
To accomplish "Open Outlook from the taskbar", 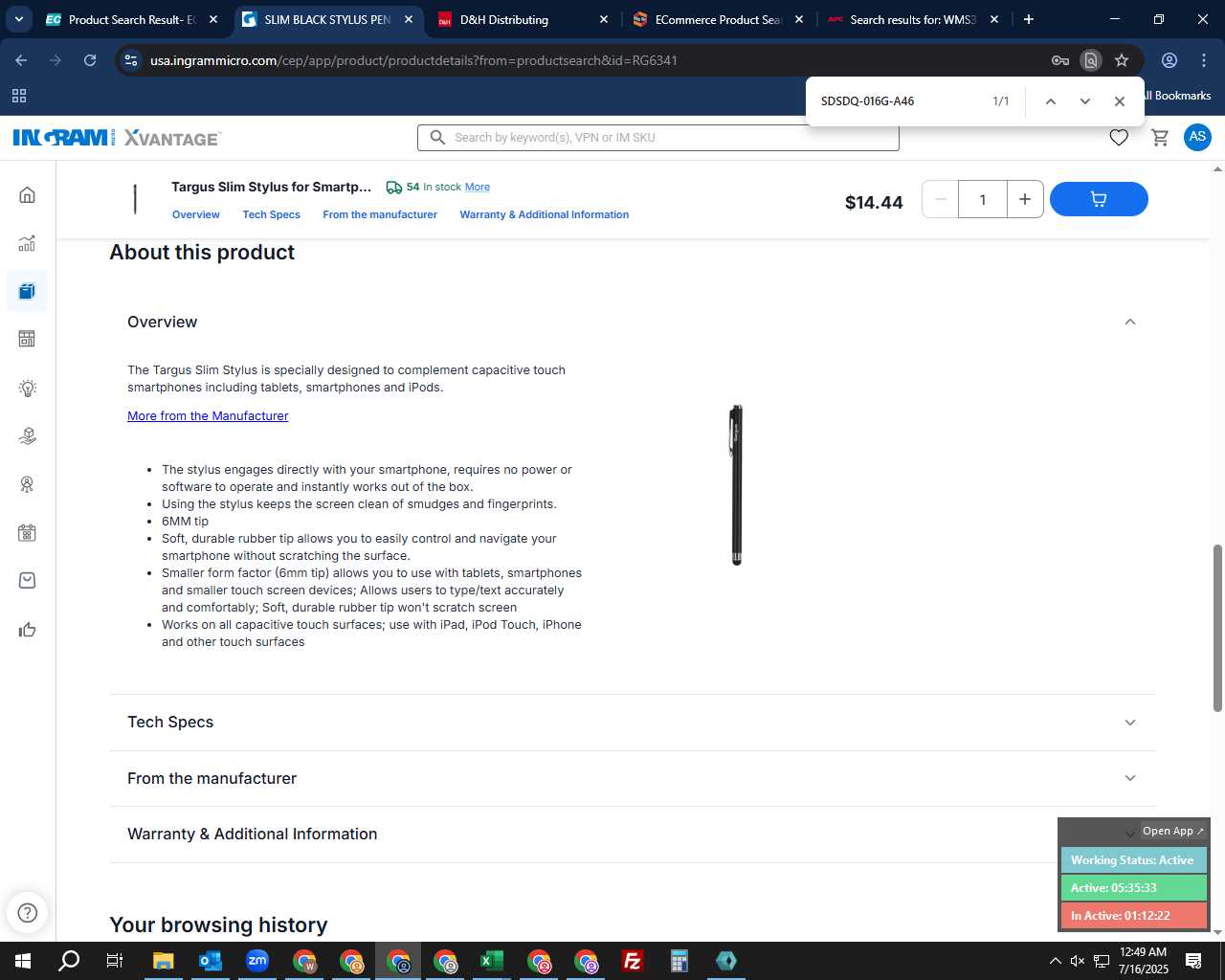I will click(x=211, y=961).
